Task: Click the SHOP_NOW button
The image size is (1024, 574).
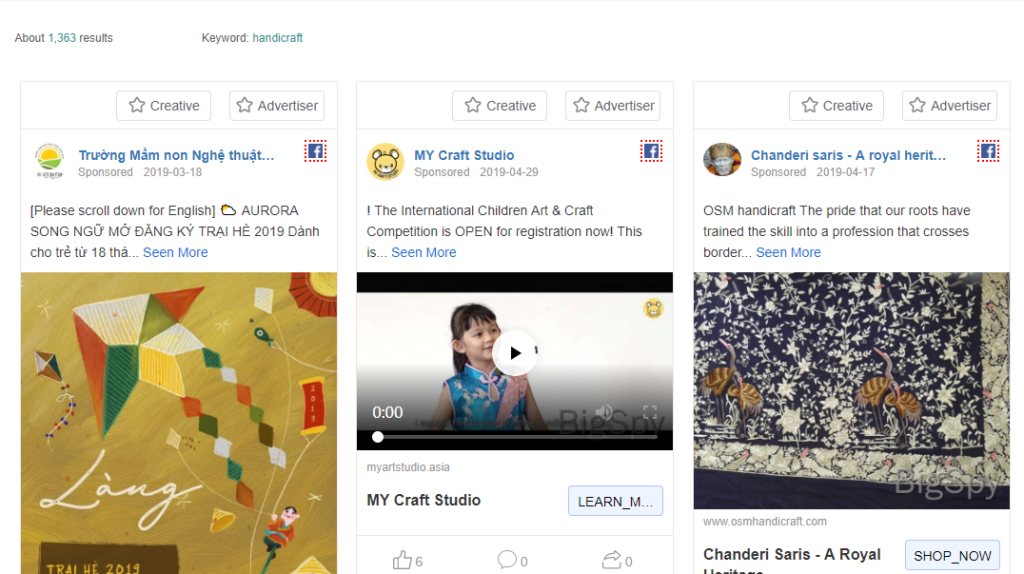Action: 952,556
